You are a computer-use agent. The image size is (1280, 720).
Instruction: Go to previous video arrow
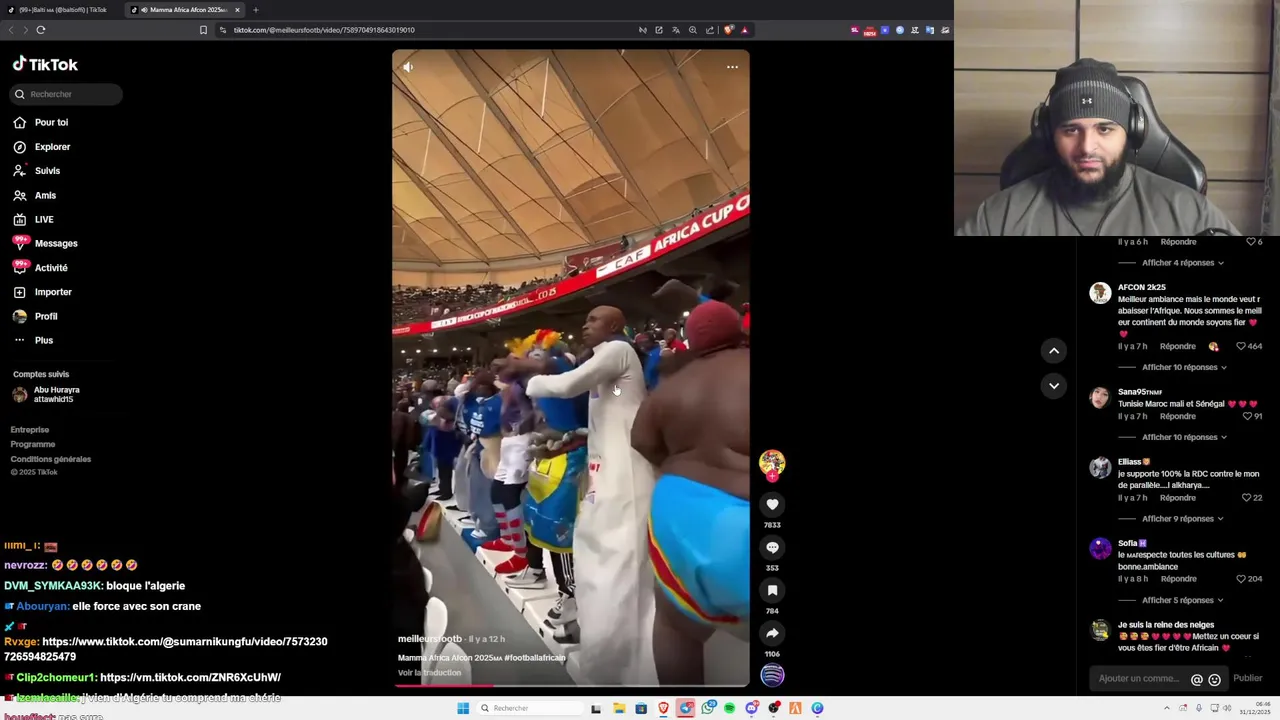pyautogui.click(x=1054, y=350)
